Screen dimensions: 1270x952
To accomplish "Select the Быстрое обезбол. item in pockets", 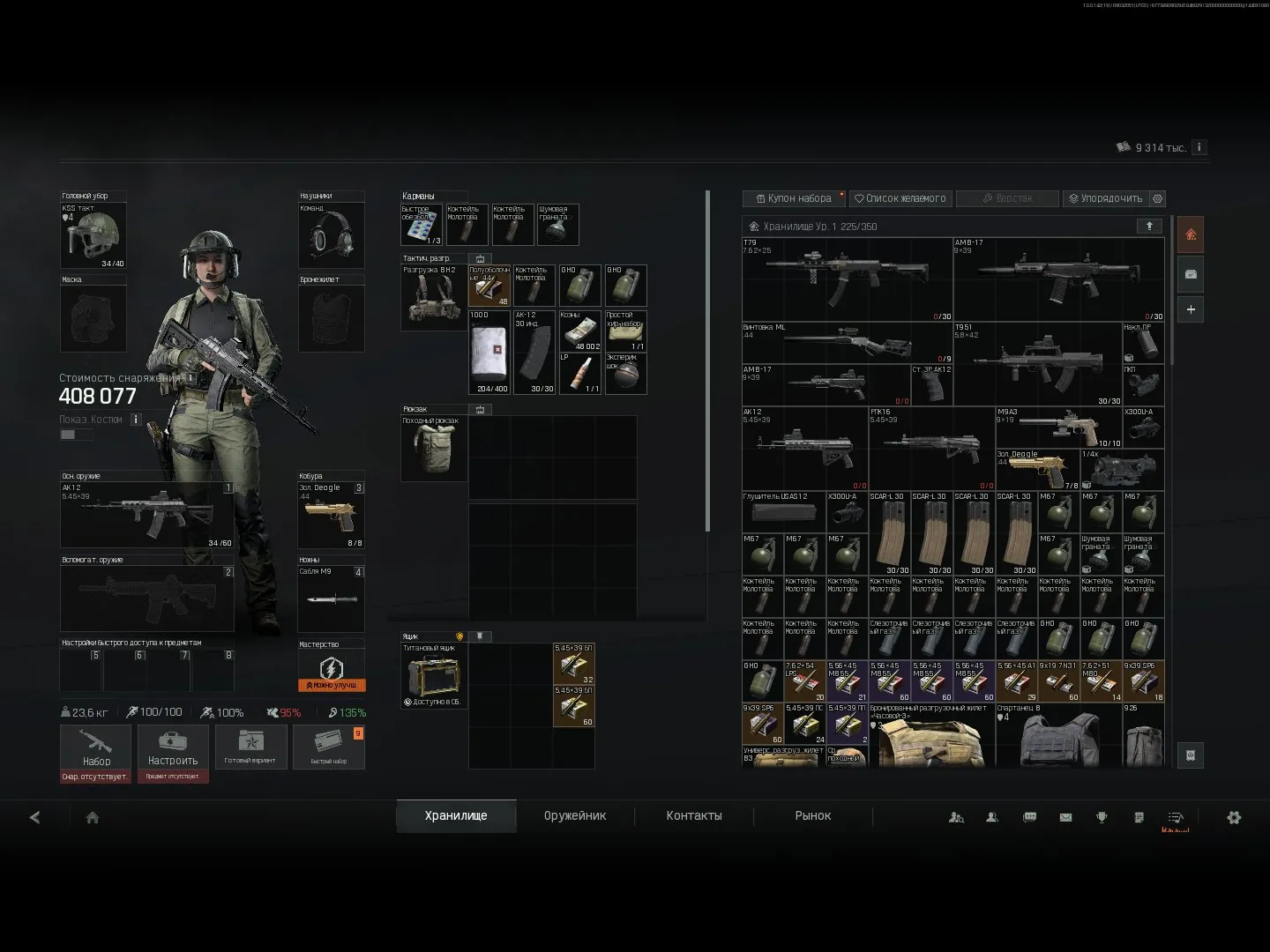I will click(422, 225).
